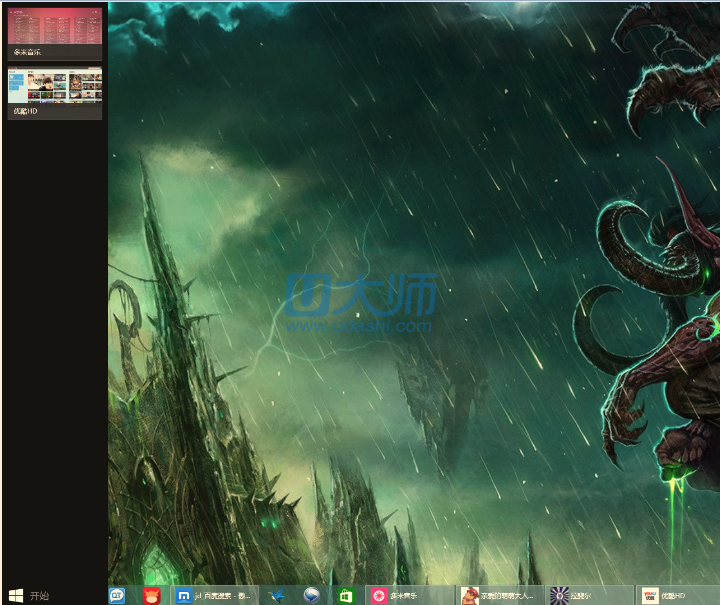This screenshot has height=605, width=720.
Task: Open the blue bird app in taskbar
Action: click(x=277, y=596)
